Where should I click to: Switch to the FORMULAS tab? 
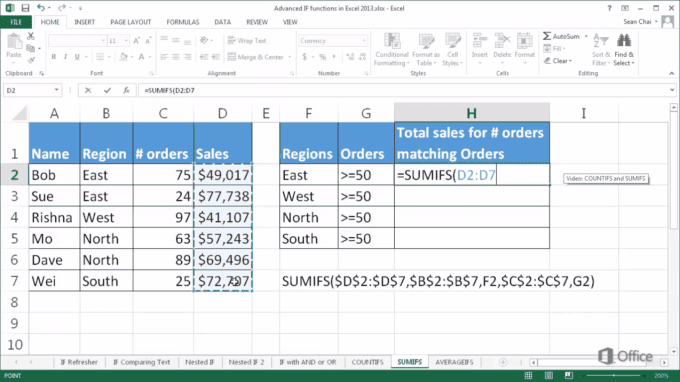pos(183,22)
